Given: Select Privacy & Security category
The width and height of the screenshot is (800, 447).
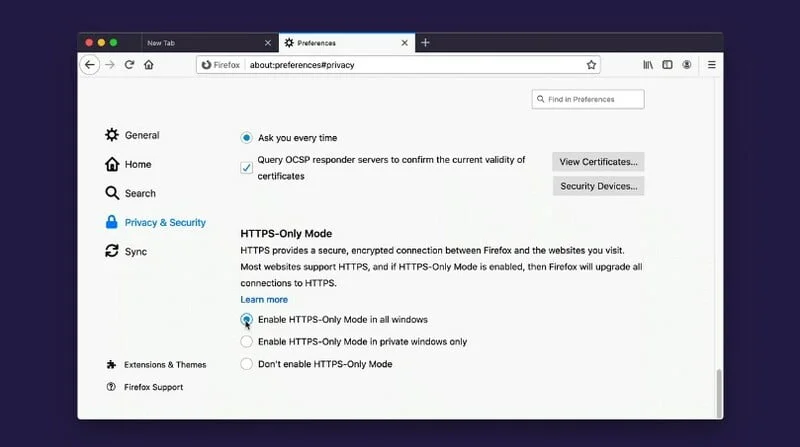Looking at the screenshot, I should (x=155, y=222).
